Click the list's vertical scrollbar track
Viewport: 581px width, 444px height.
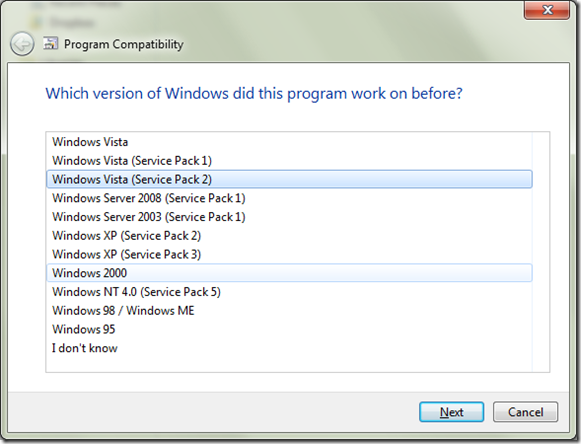coord(541,252)
